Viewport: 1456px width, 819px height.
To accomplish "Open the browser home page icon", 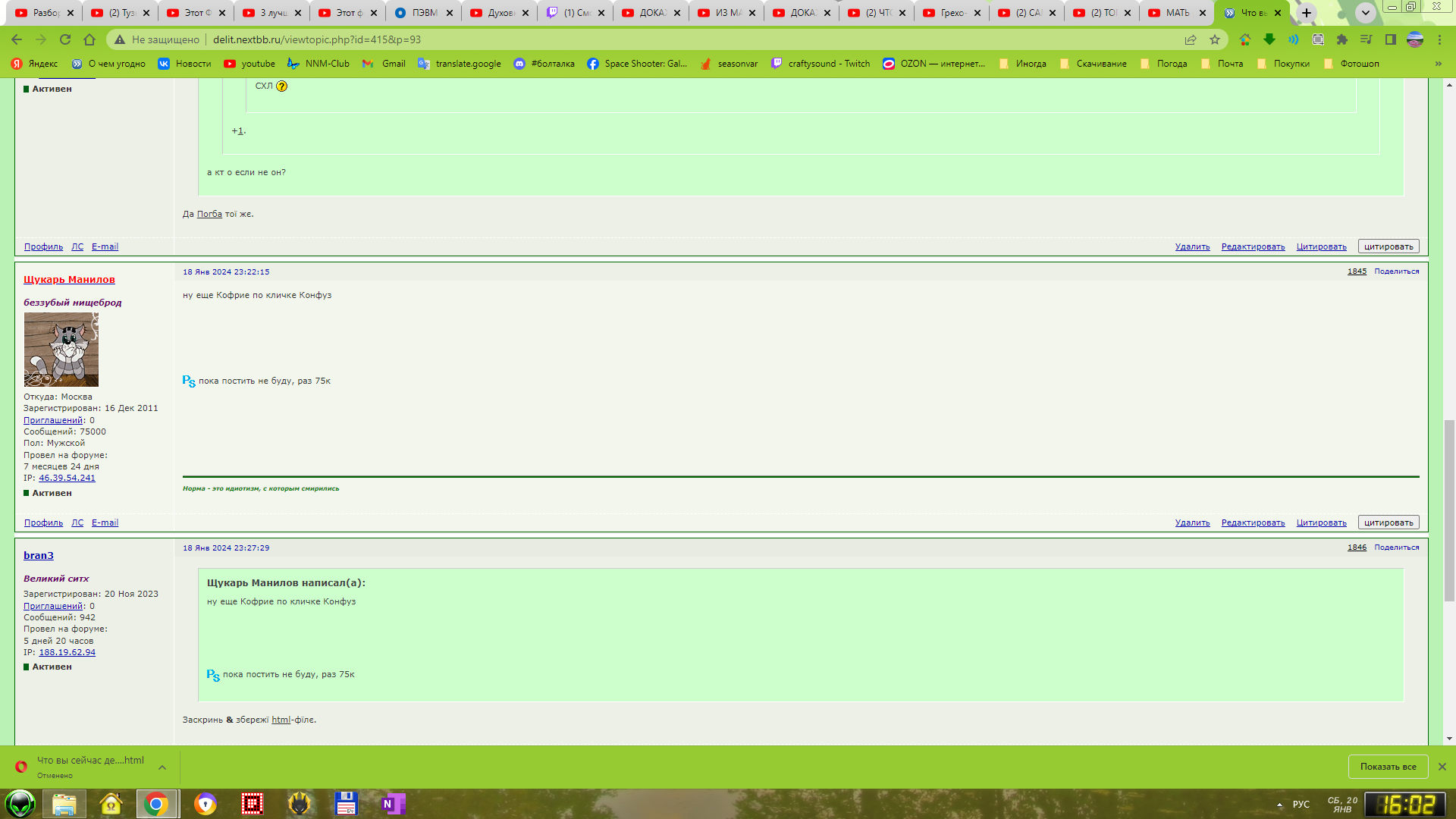I will 89,39.
